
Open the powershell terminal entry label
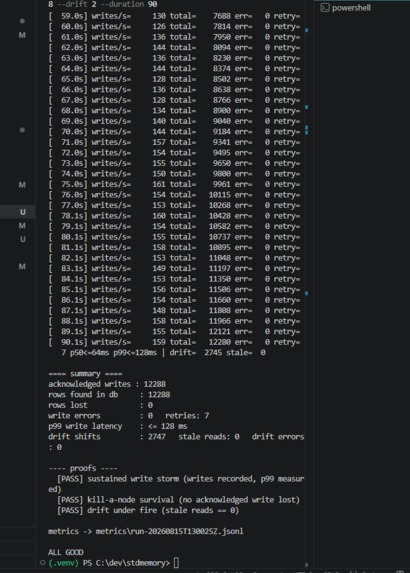[x=351, y=8]
